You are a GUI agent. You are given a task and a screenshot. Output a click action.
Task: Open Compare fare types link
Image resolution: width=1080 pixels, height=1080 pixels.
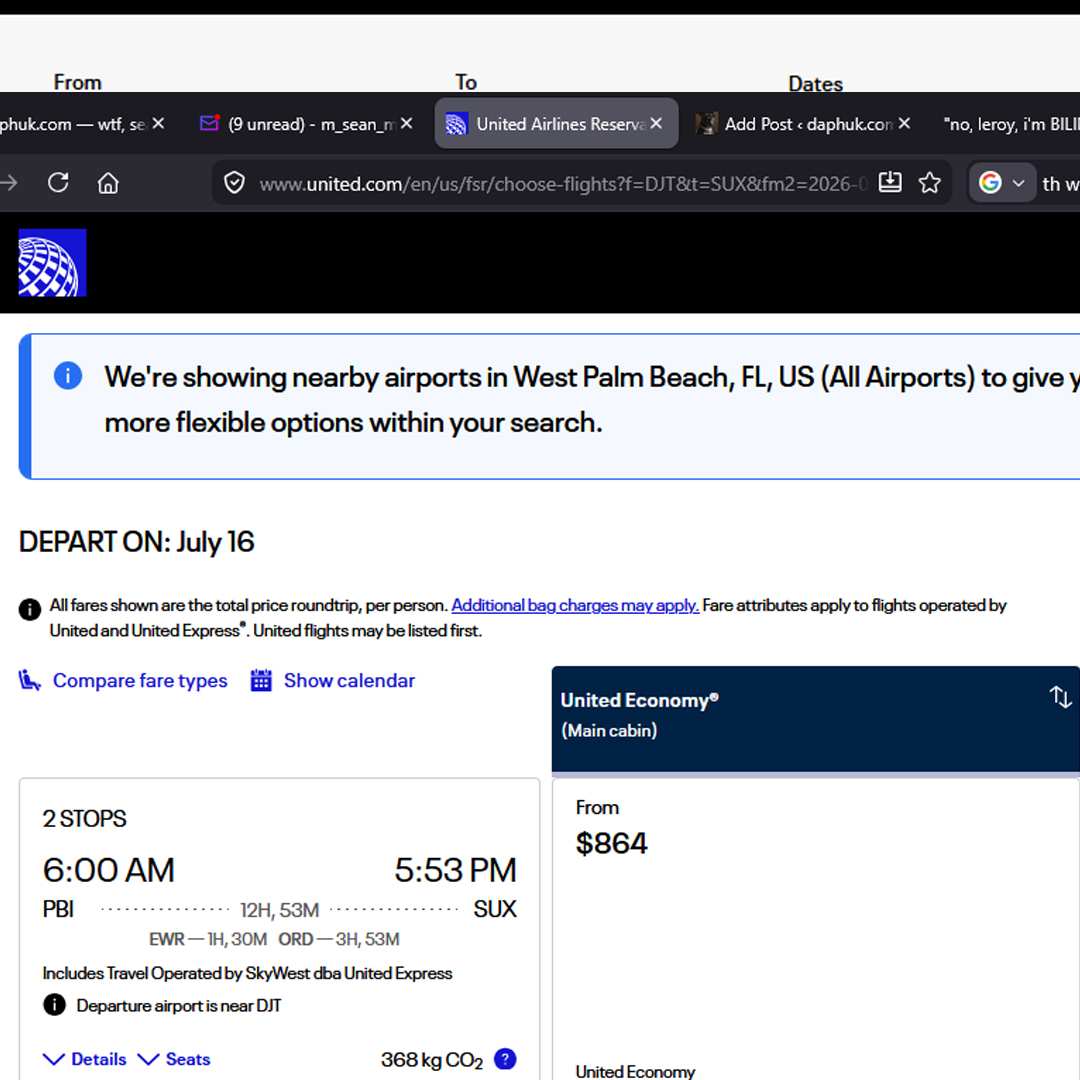(x=140, y=681)
